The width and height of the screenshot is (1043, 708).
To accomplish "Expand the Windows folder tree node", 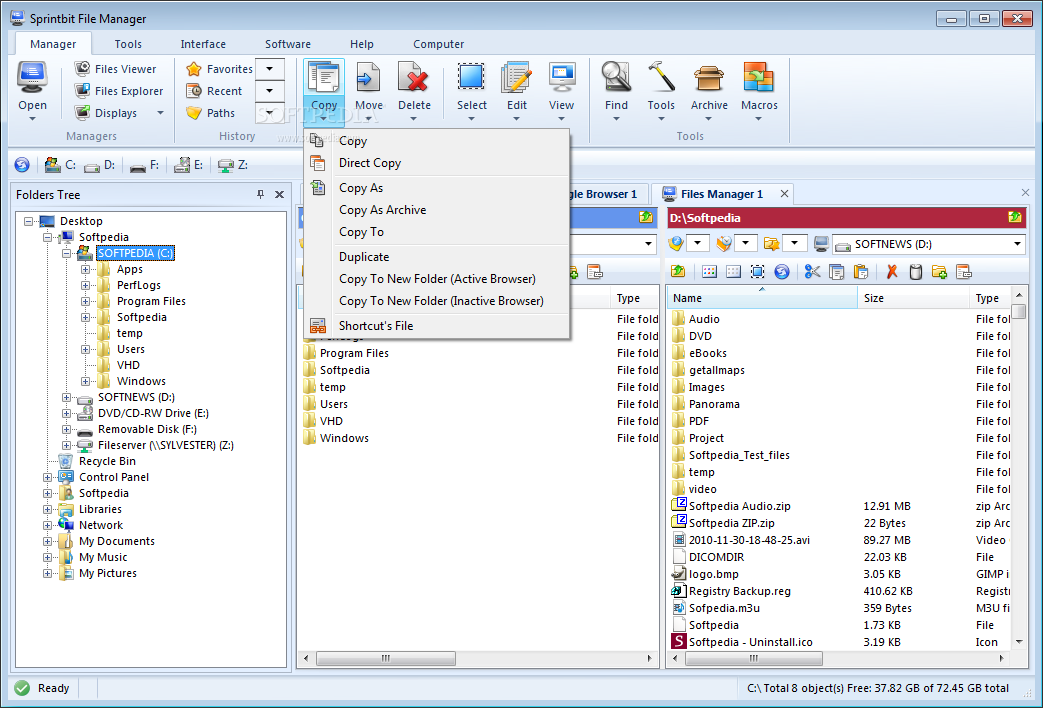I will click(85, 381).
